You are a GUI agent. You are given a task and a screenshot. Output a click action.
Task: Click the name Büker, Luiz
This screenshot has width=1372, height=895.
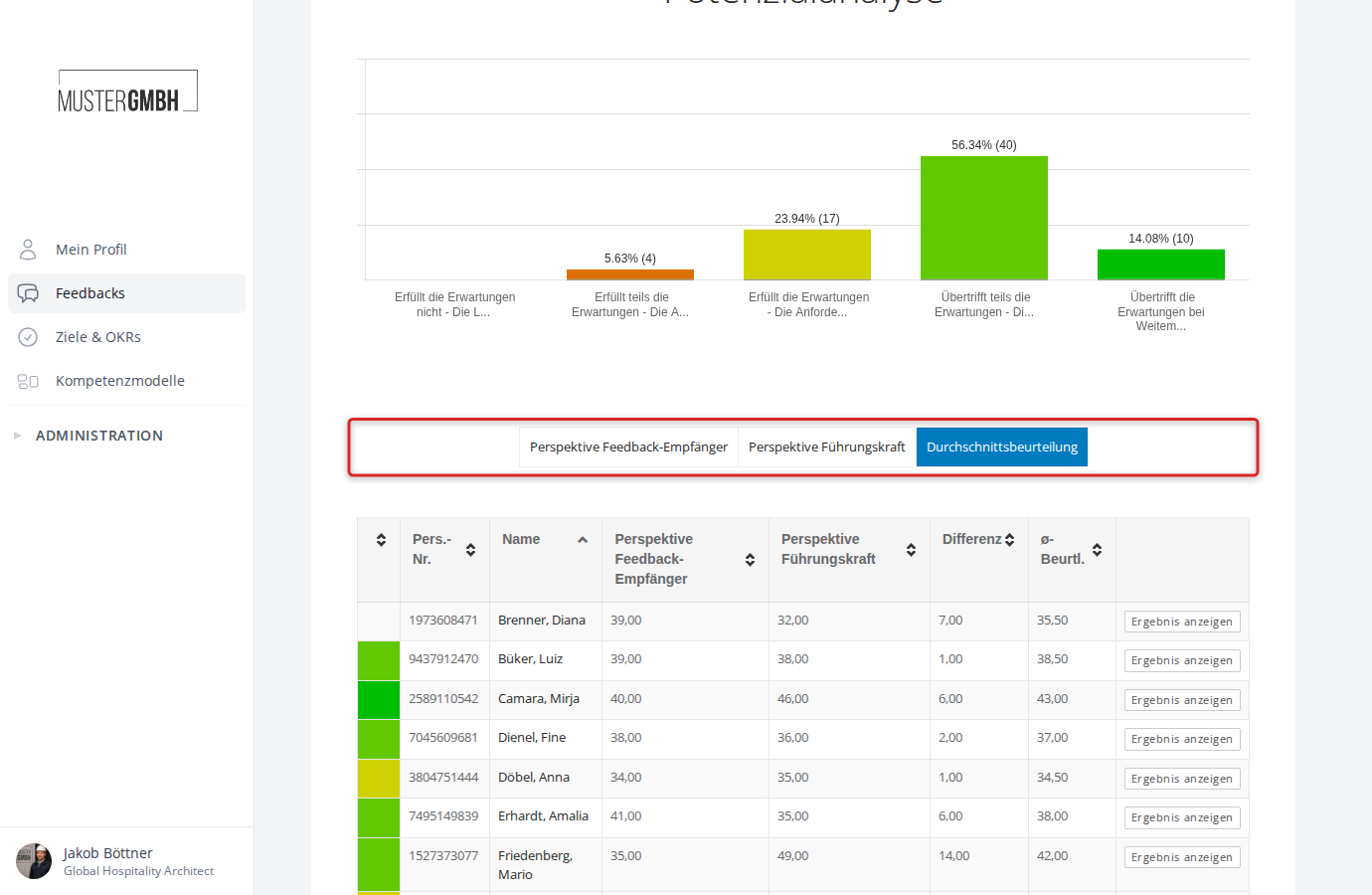530,659
